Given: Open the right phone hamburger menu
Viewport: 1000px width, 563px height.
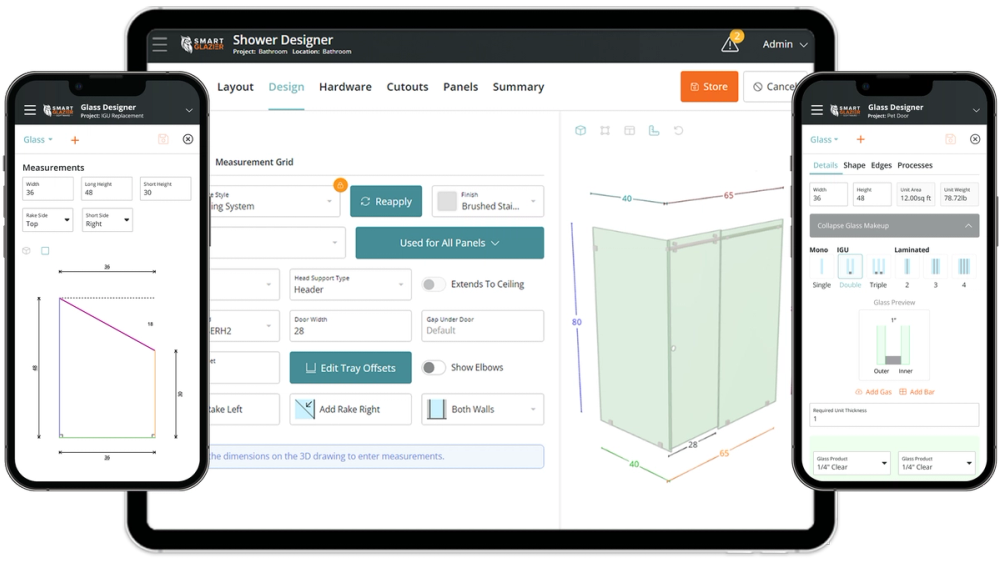Looking at the screenshot, I should [x=817, y=110].
